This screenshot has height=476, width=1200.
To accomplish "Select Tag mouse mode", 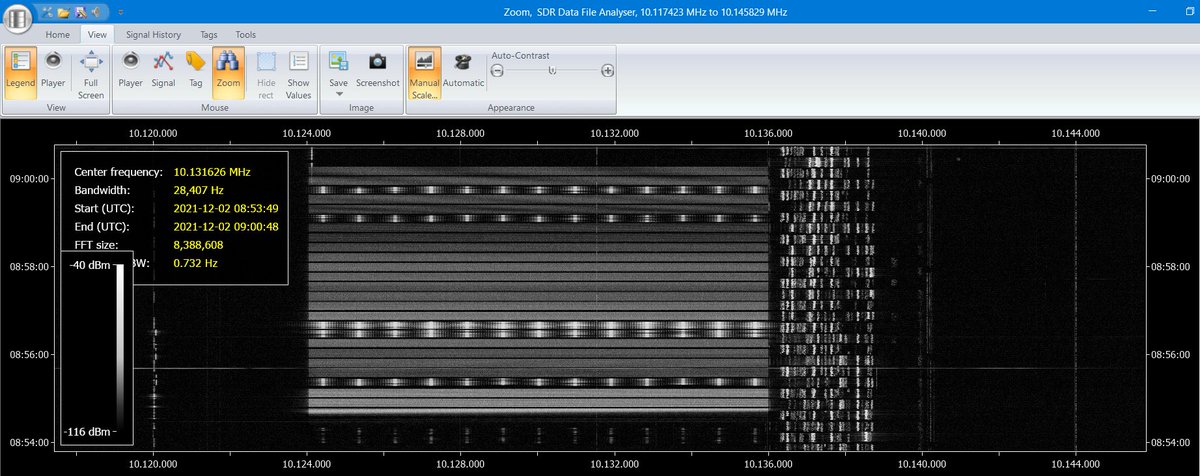I will (x=196, y=72).
